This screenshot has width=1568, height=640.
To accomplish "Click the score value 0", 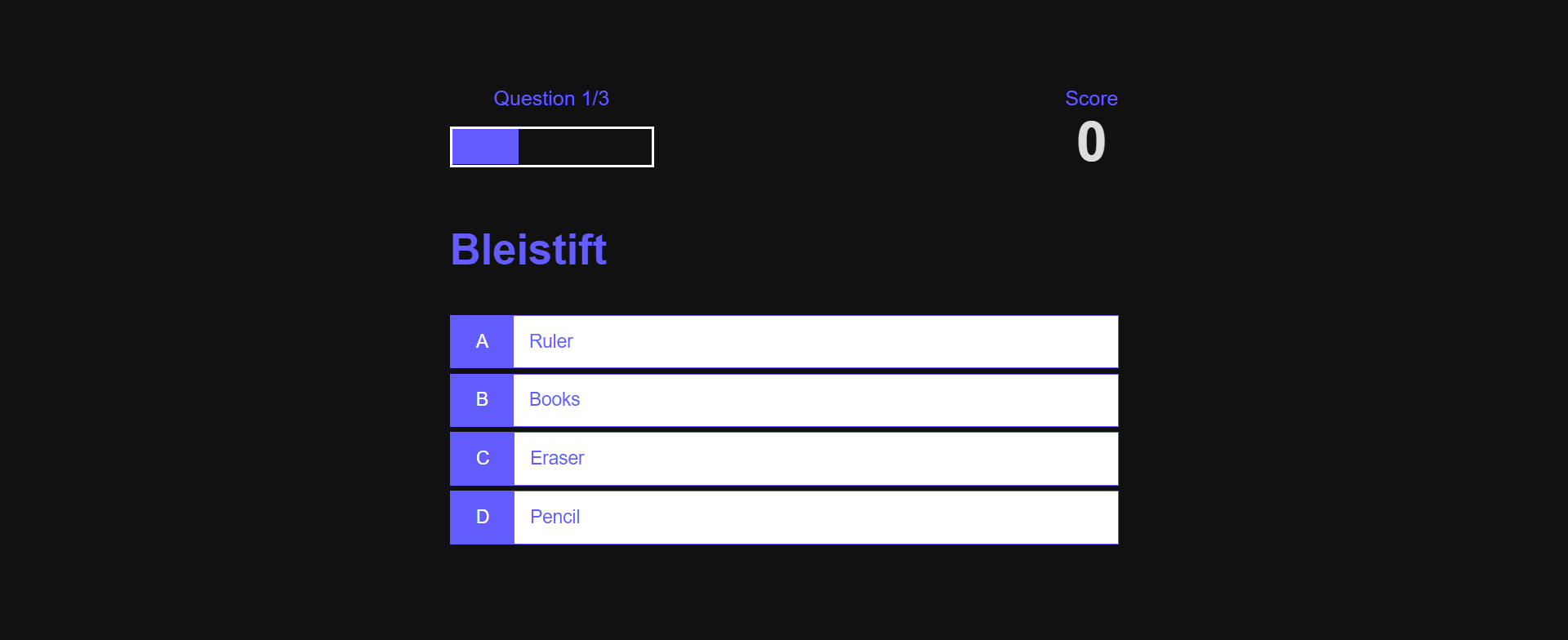I will [x=1091, y=142].
